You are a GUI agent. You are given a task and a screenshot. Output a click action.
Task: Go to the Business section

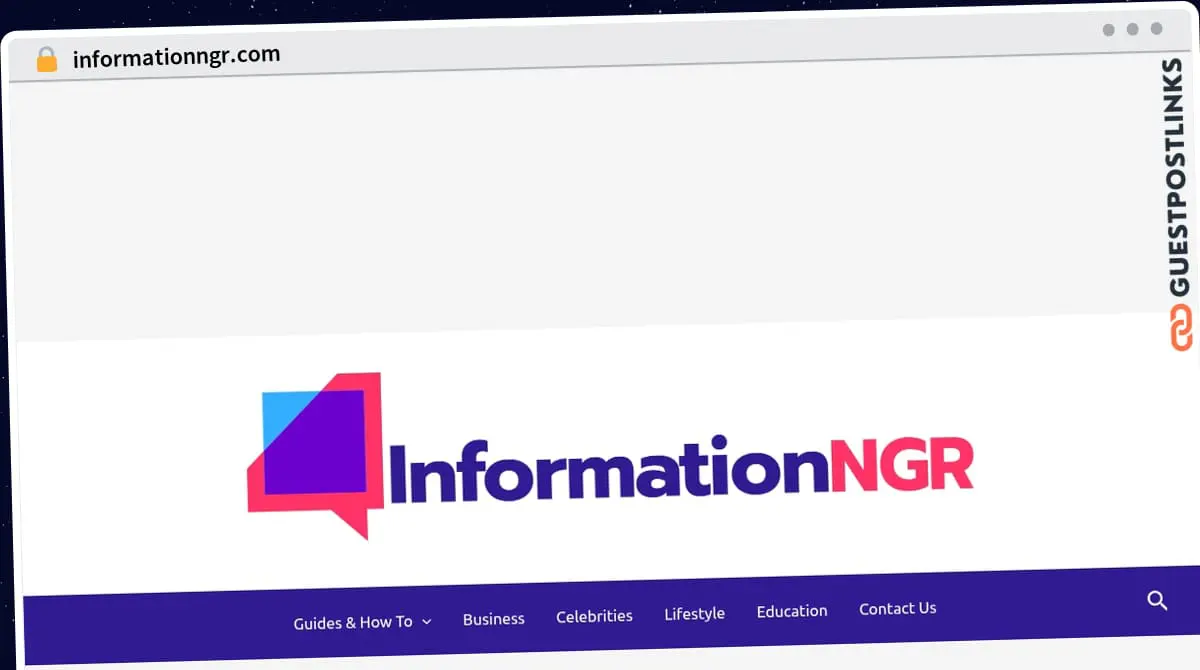[493, 619]
